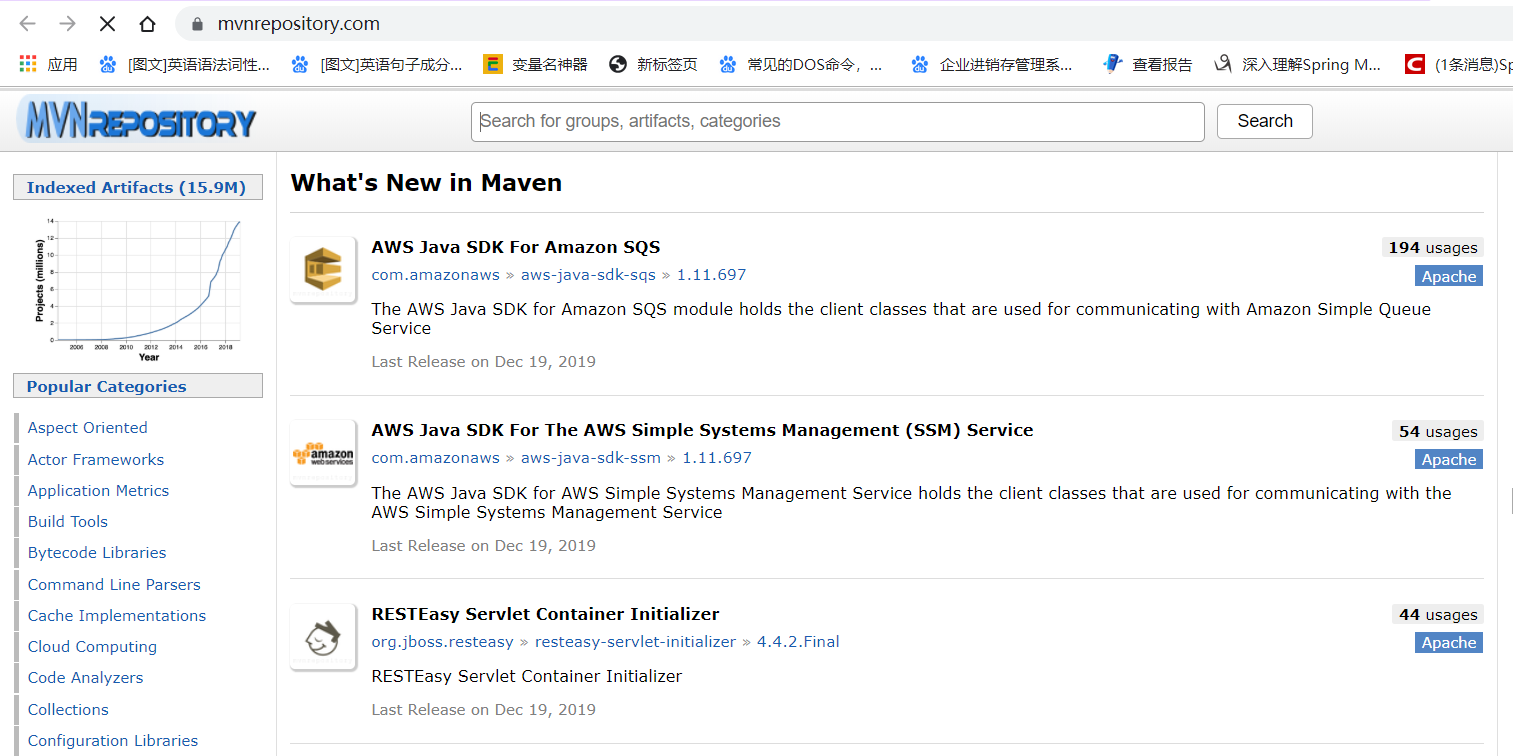Click the browser back arrow
Screen dimensions: 1513x756
pyautogui.click(x=27, y=24)
